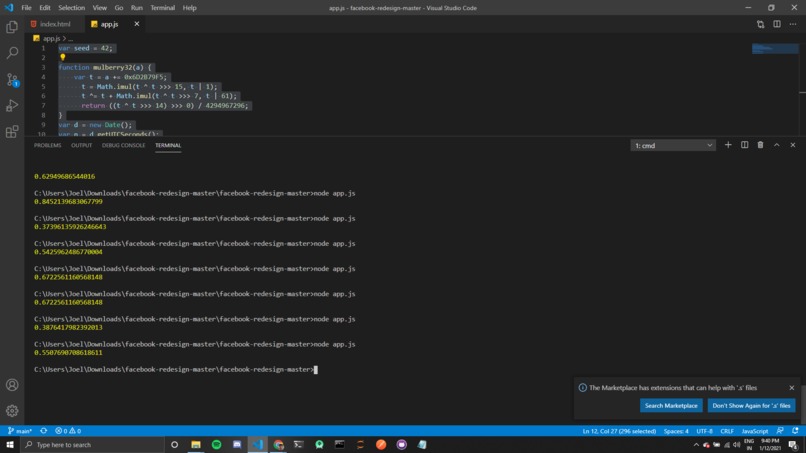806x453 pixels.
Task: Maximize the panel with up chevron
Action: click(x=777, y=145)
